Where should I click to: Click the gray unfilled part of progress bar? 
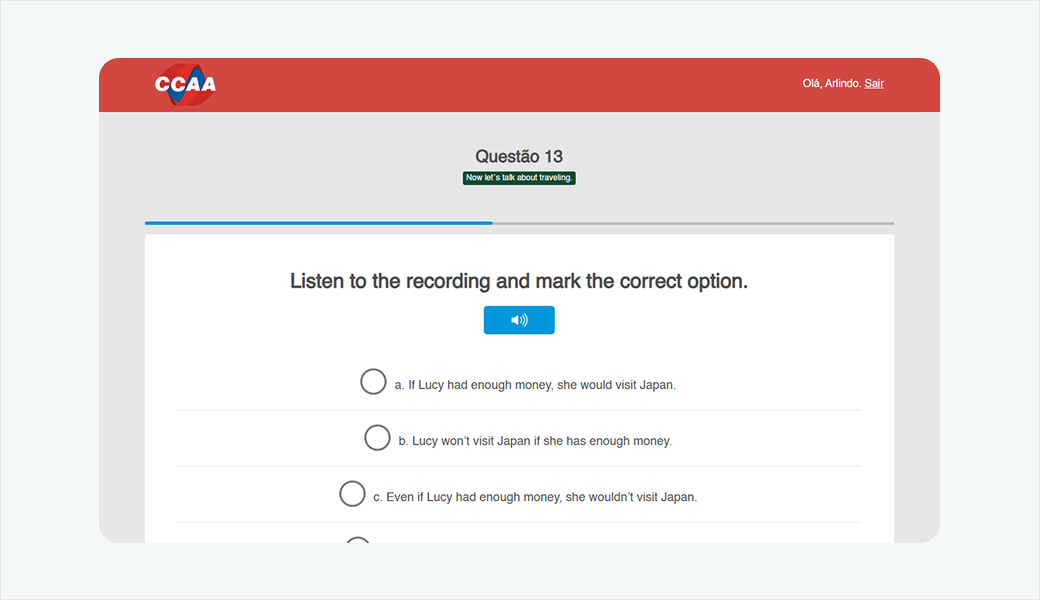tap(692, 223)
